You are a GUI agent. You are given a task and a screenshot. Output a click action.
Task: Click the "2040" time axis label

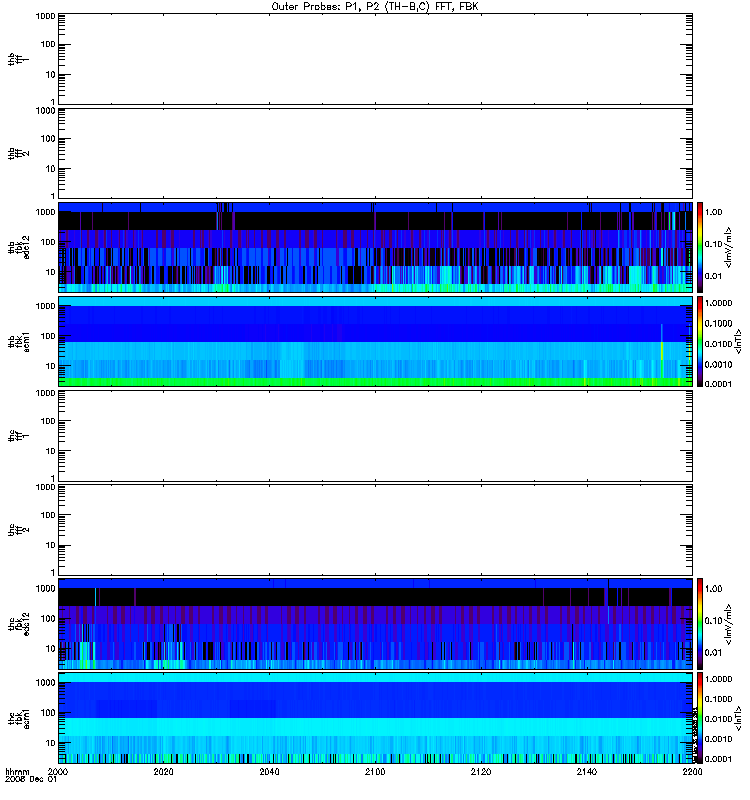pyautogui.click(x=269, y=771)
